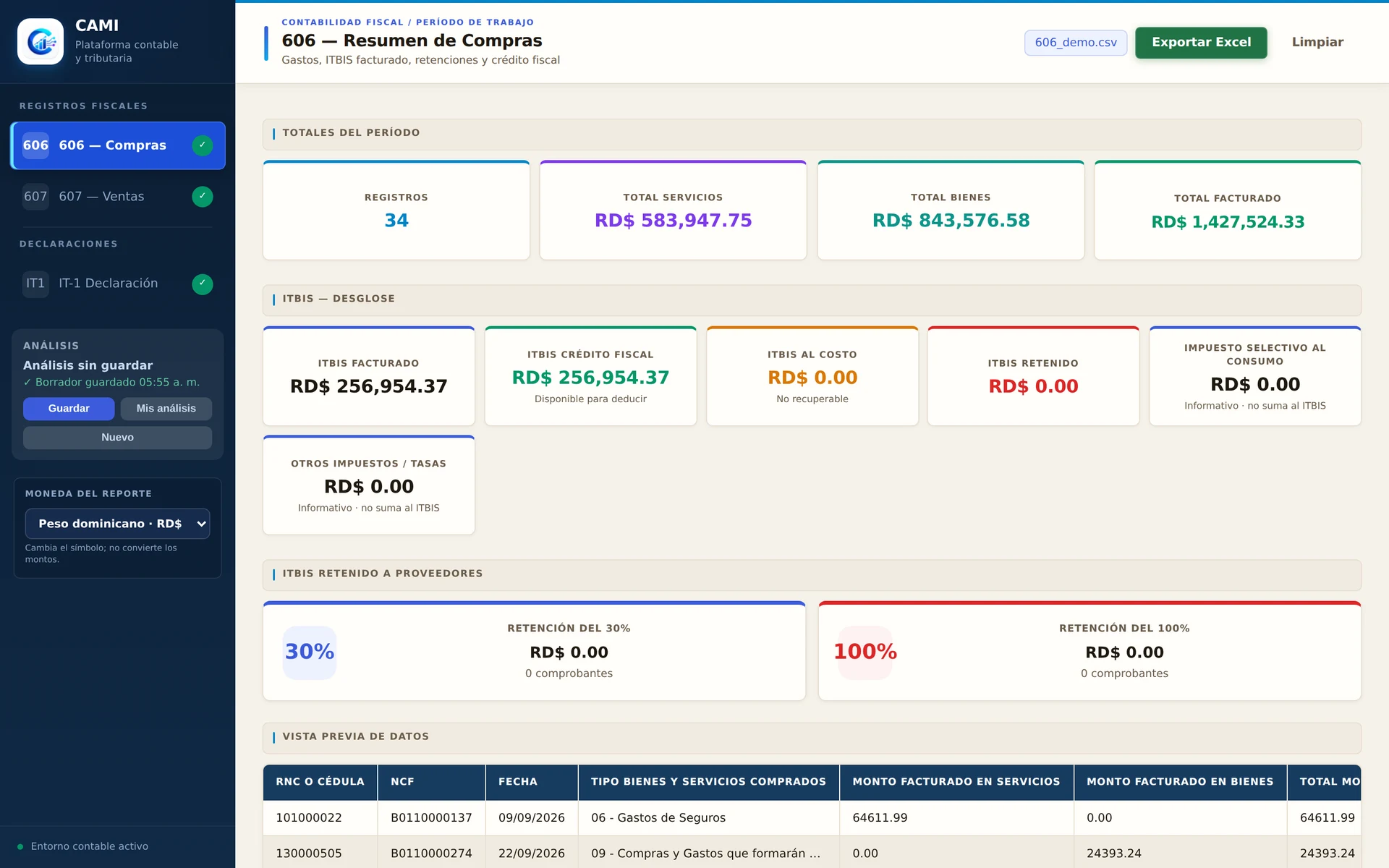Click the green Entorno contable activo status dot

pyautogui.click(x=20, y=847)
